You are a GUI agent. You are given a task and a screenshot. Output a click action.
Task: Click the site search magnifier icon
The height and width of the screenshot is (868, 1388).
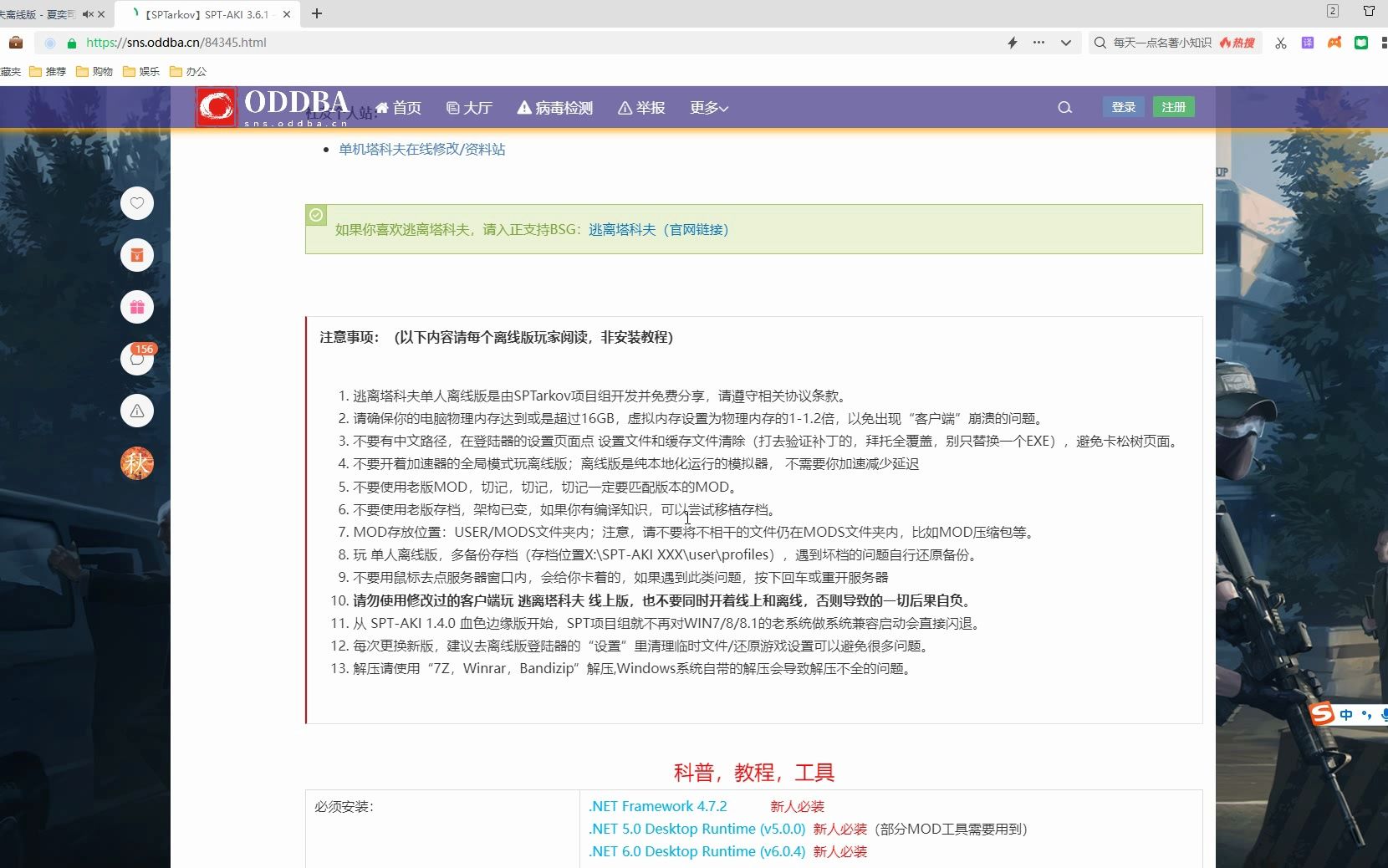click(x=1064, y=108)
